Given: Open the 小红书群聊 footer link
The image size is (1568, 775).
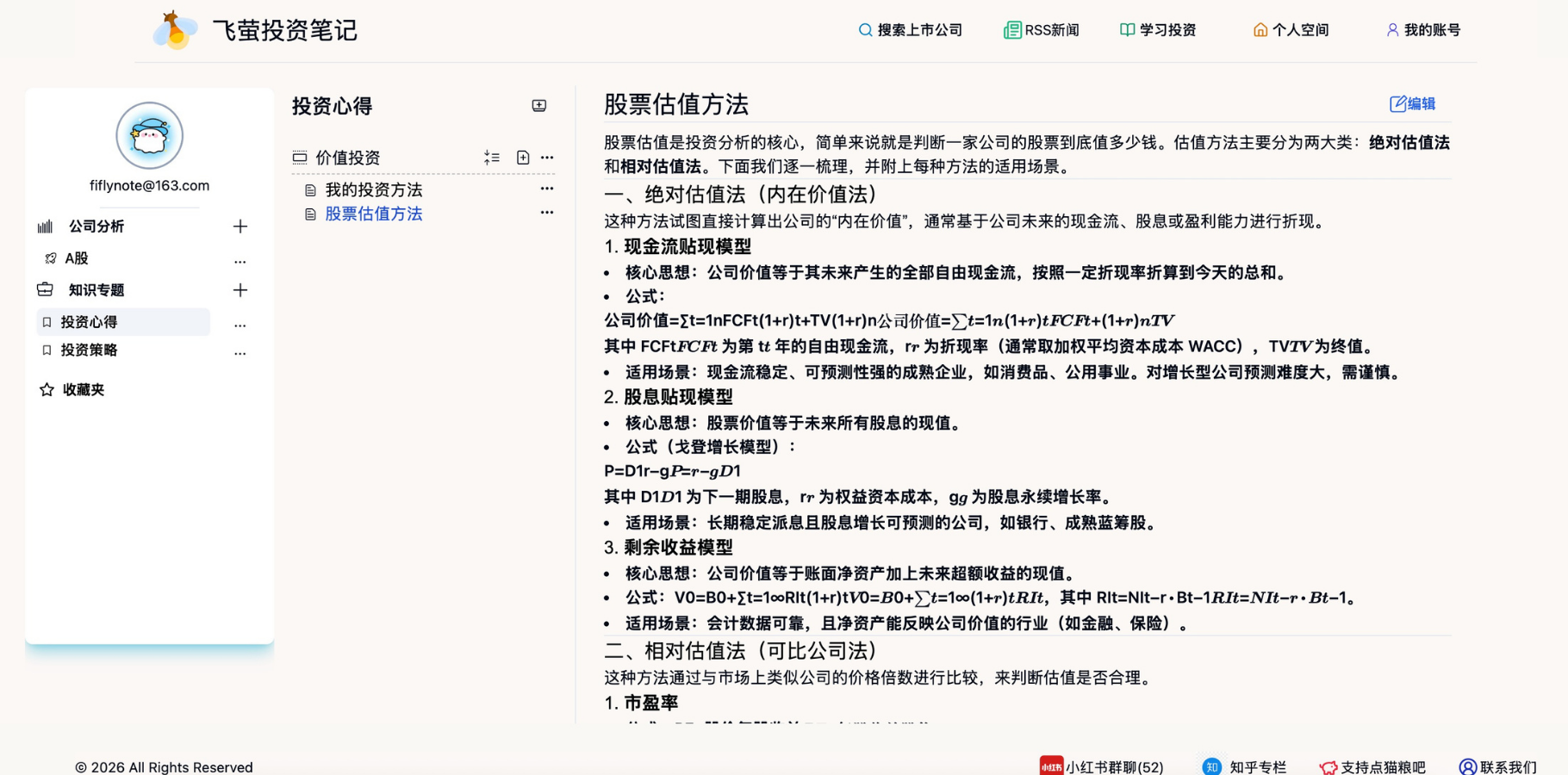Looking at the screenshot, I should pos(1102,766).
